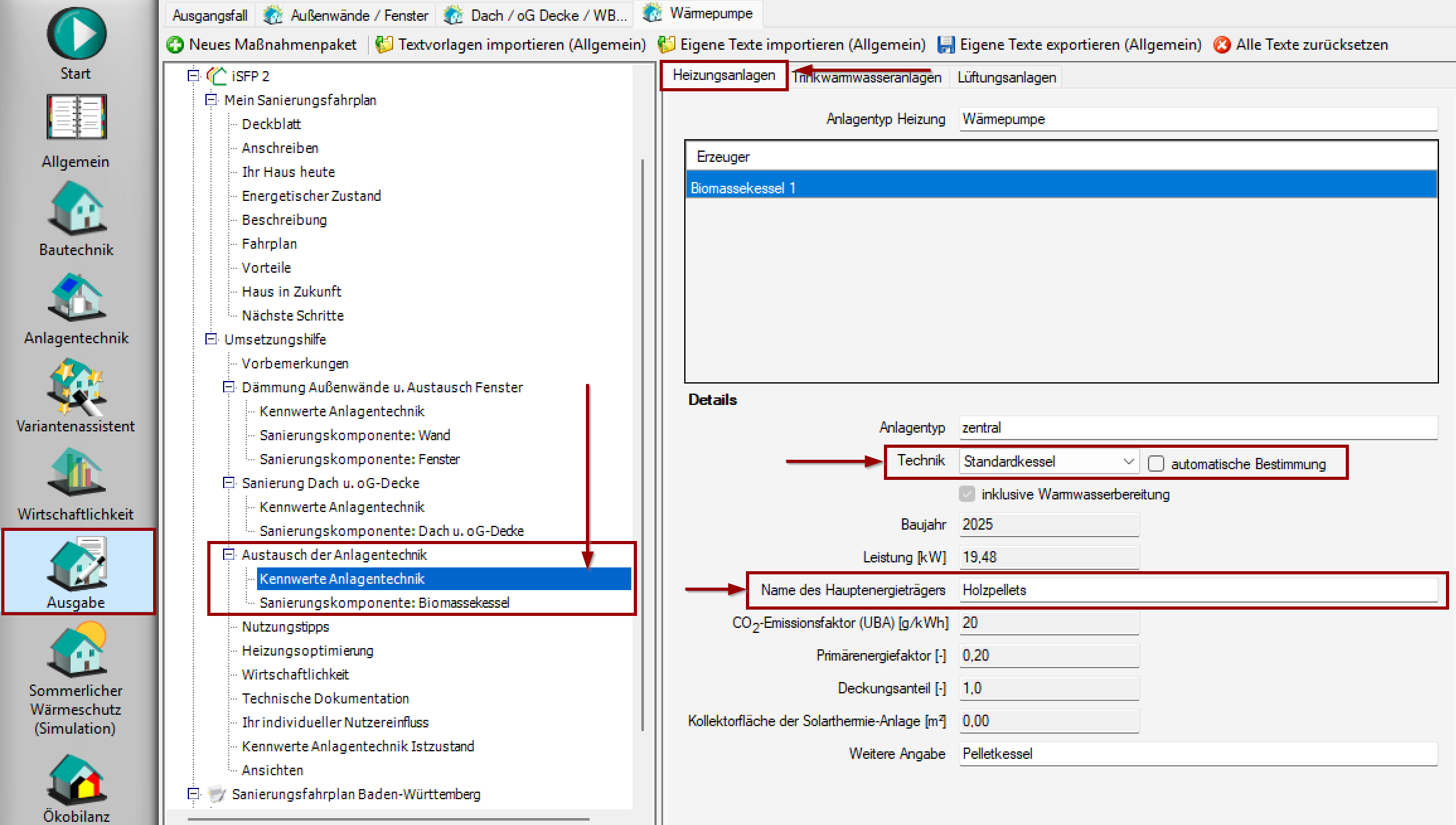This screenshot has width=1456, height=825.
Task: Open the Anlagentechnik section icon
Action: [76, 297]
